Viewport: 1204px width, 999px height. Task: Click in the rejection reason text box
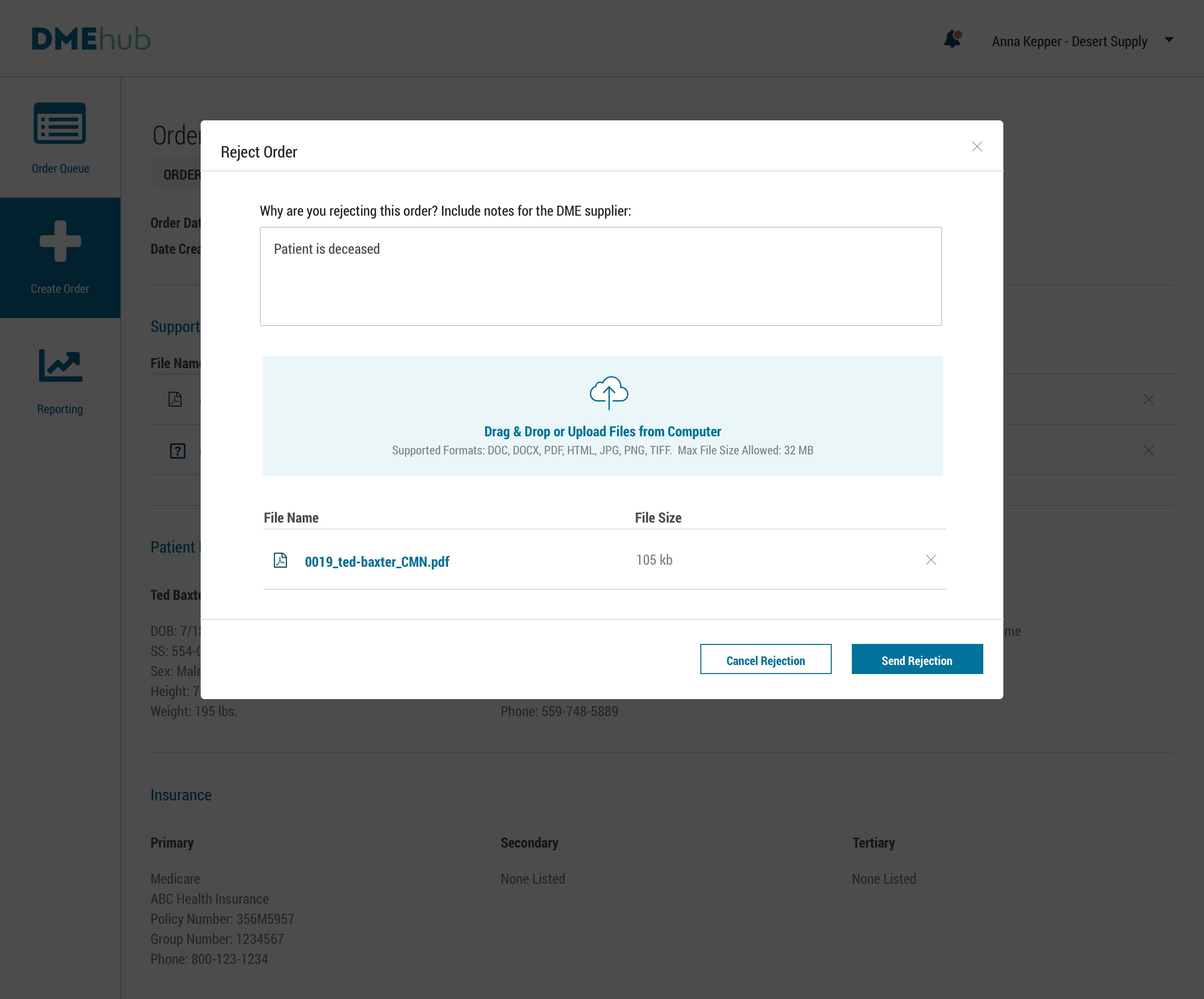pos(600,277)
